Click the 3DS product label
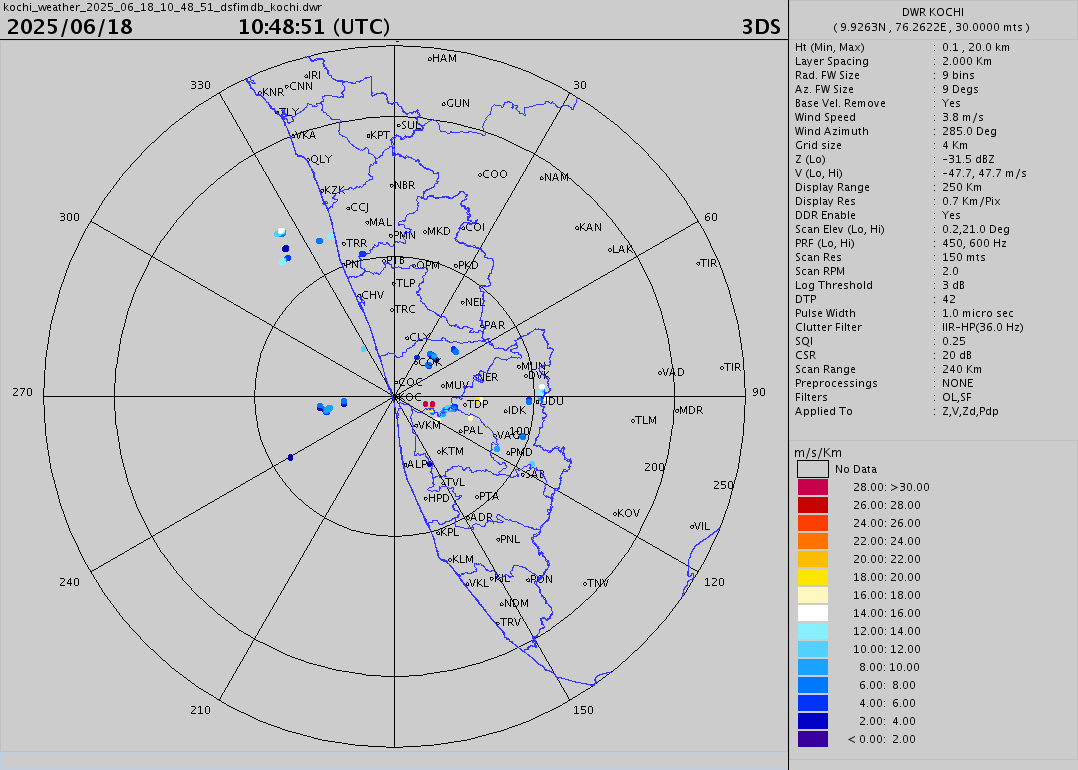The image size is (1078, 770). [761, 27]
